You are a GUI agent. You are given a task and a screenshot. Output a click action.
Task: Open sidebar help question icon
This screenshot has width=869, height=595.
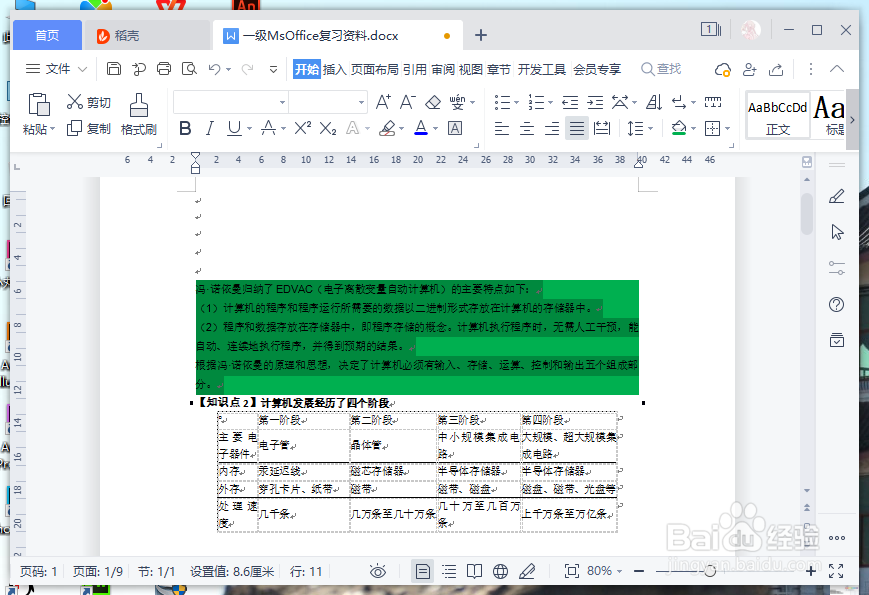point(836,304)
